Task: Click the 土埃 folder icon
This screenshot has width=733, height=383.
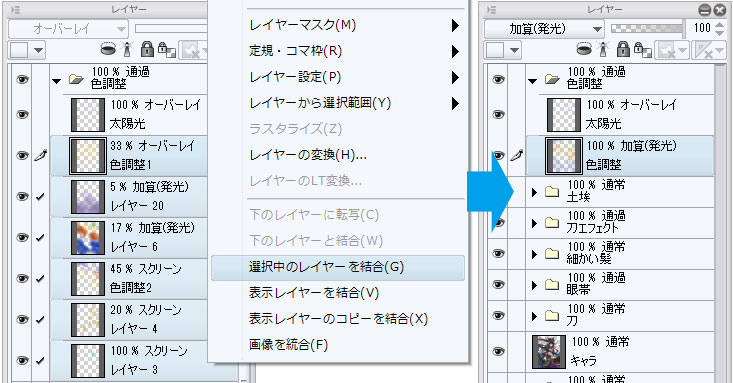Action: [552, 191]
